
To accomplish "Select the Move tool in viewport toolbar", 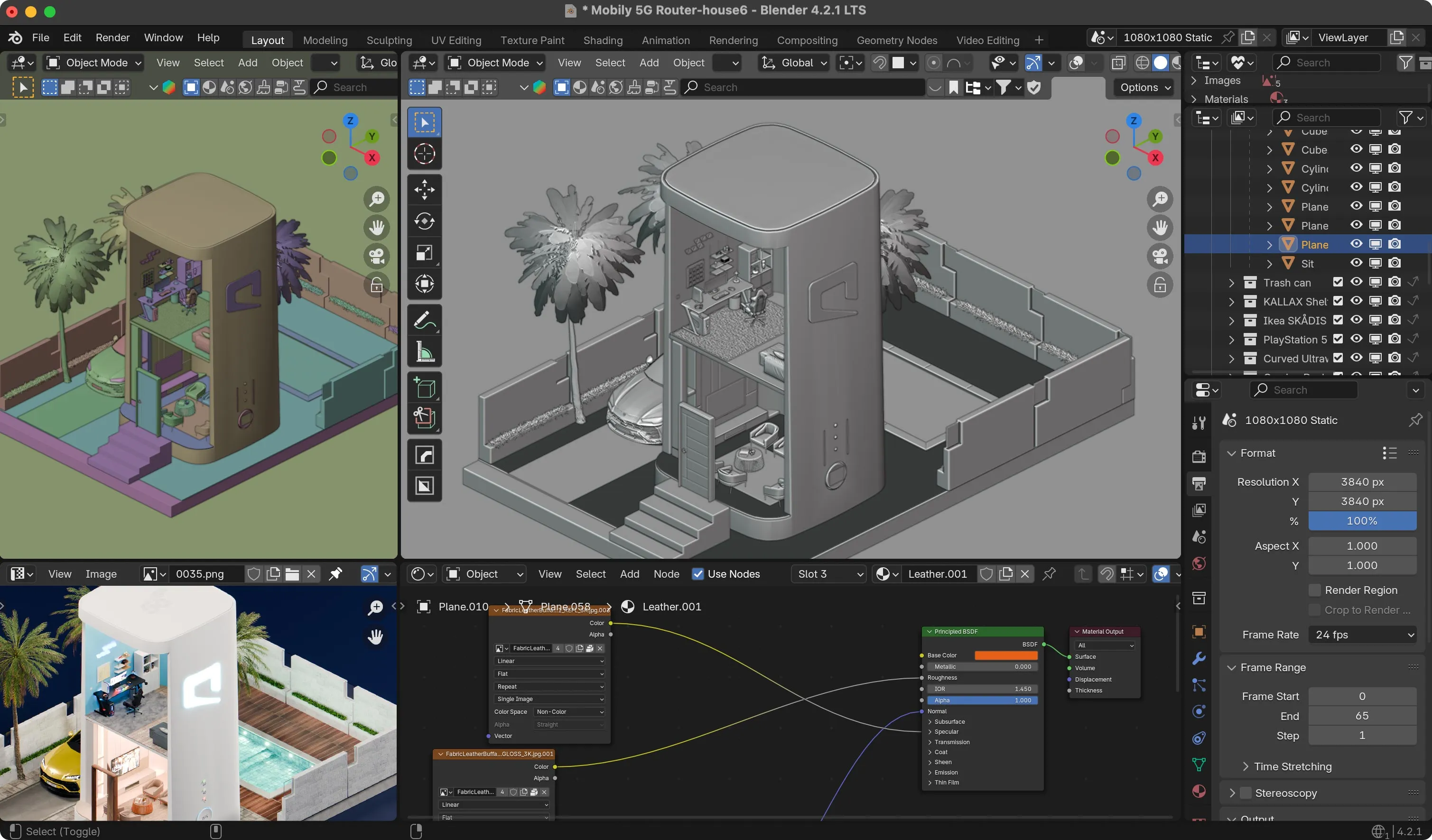I will point(424,190).
